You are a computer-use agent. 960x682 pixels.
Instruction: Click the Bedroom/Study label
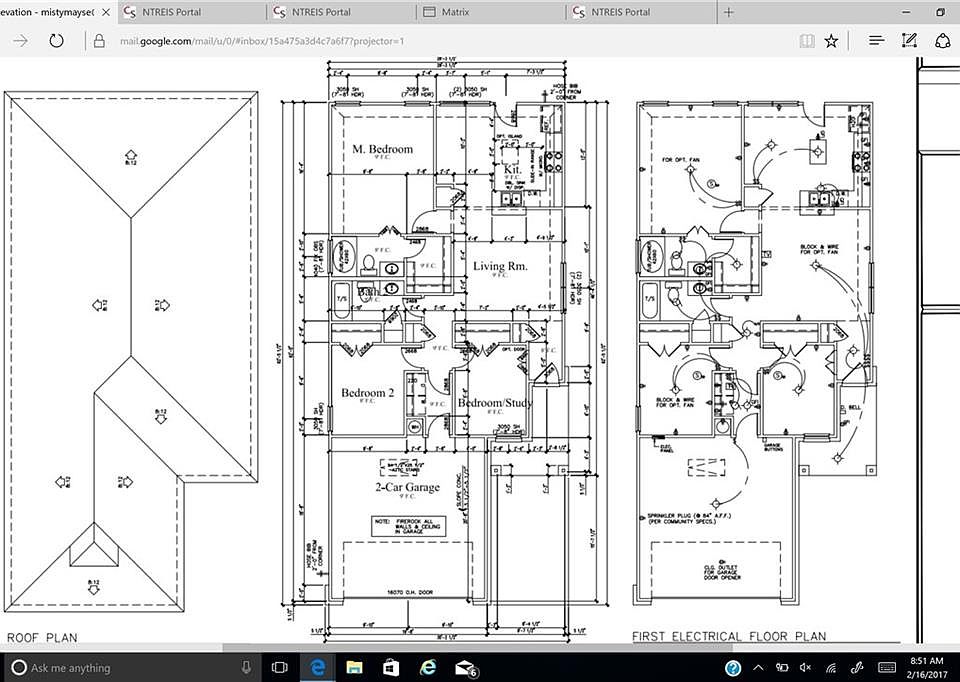[x=495, y=403]
